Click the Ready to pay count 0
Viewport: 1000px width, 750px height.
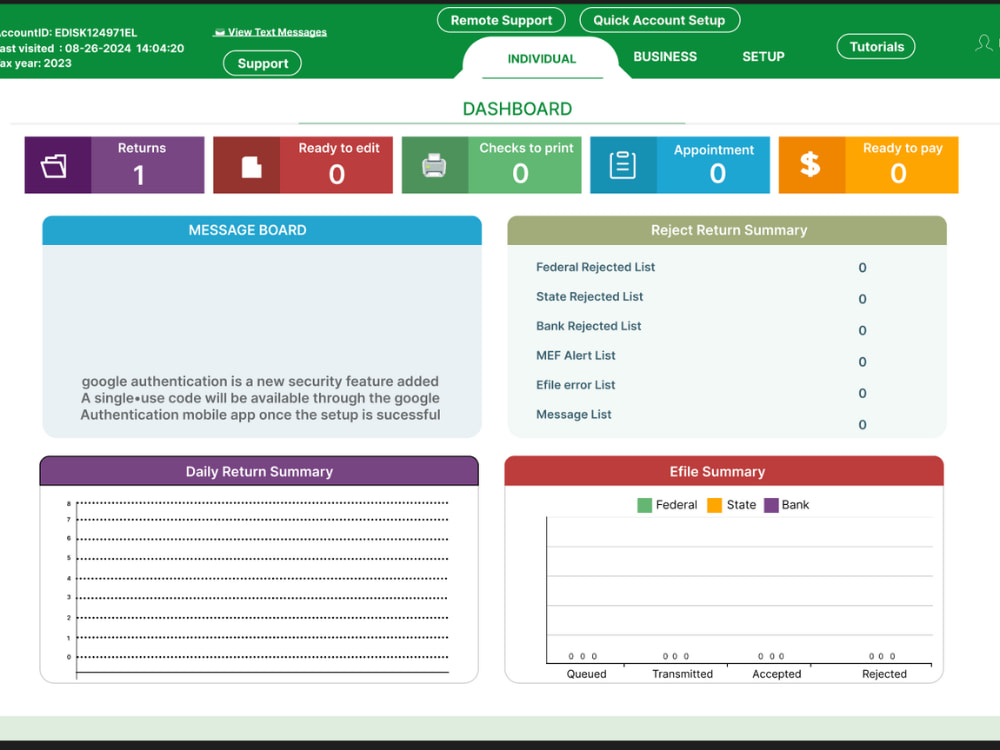pyautogui.click(x=898, y=173)
